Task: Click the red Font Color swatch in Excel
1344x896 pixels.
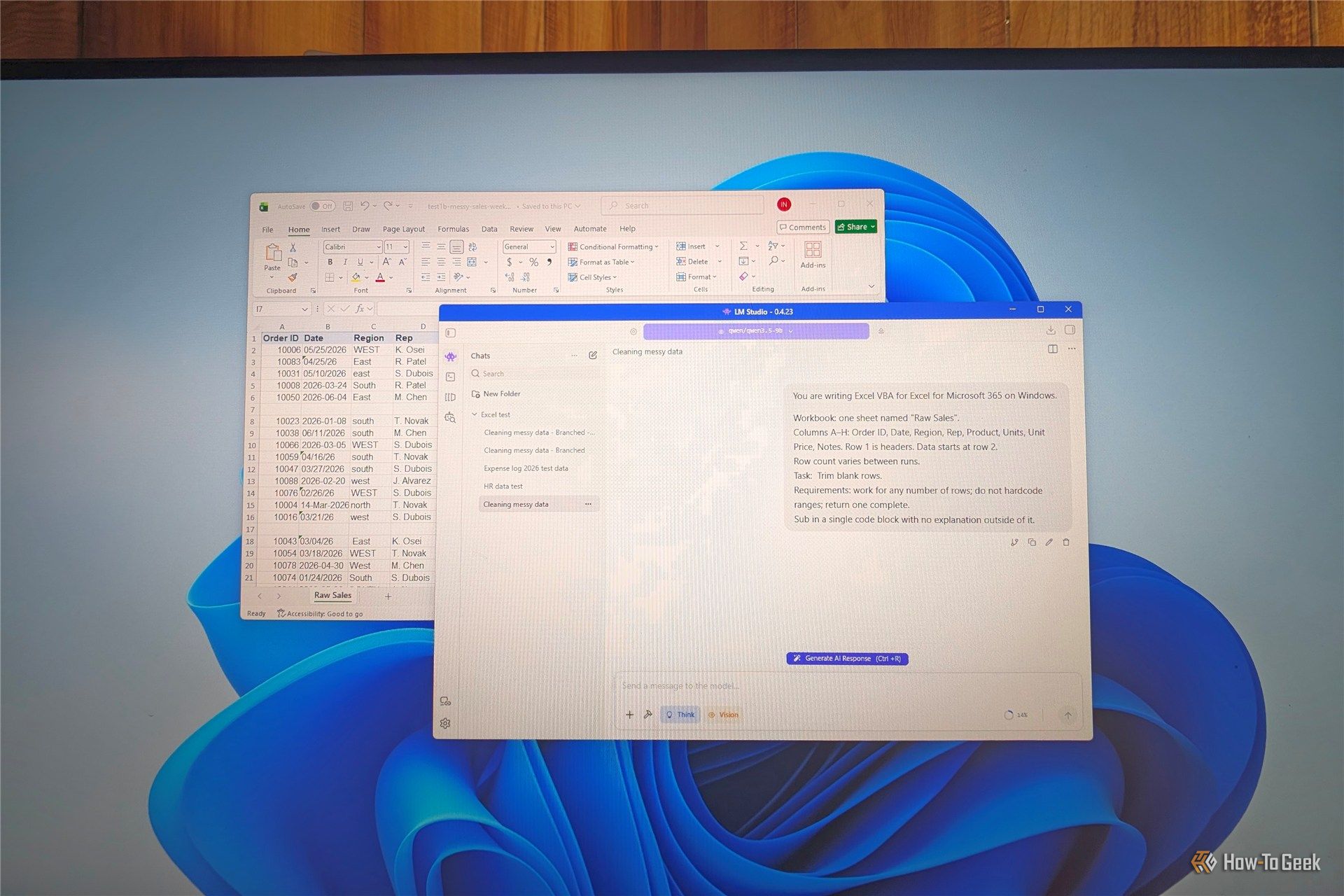Action: pos(380,278)
